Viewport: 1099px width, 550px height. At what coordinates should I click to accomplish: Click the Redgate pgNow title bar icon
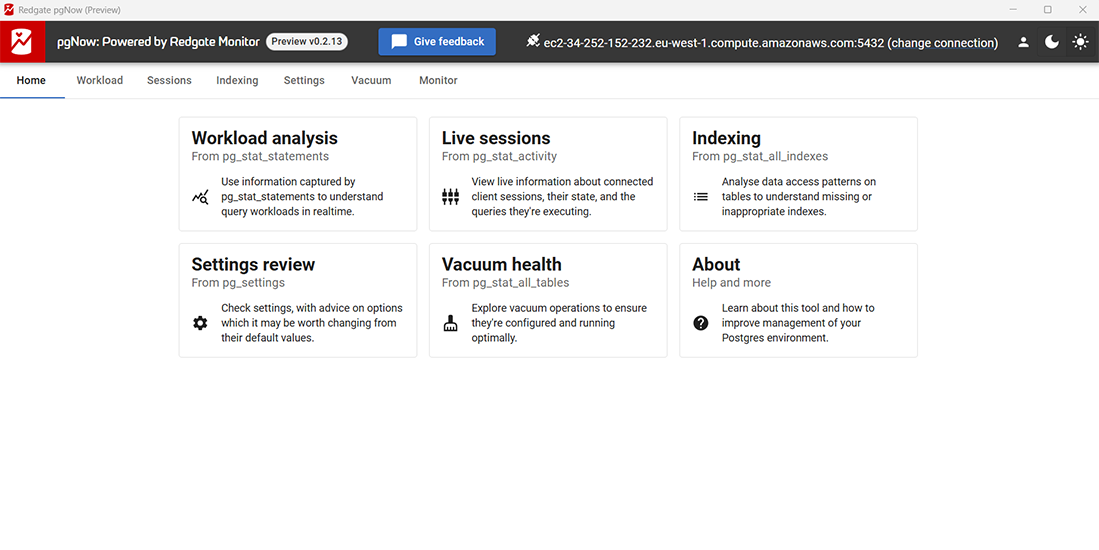click(x=9, y=10)
